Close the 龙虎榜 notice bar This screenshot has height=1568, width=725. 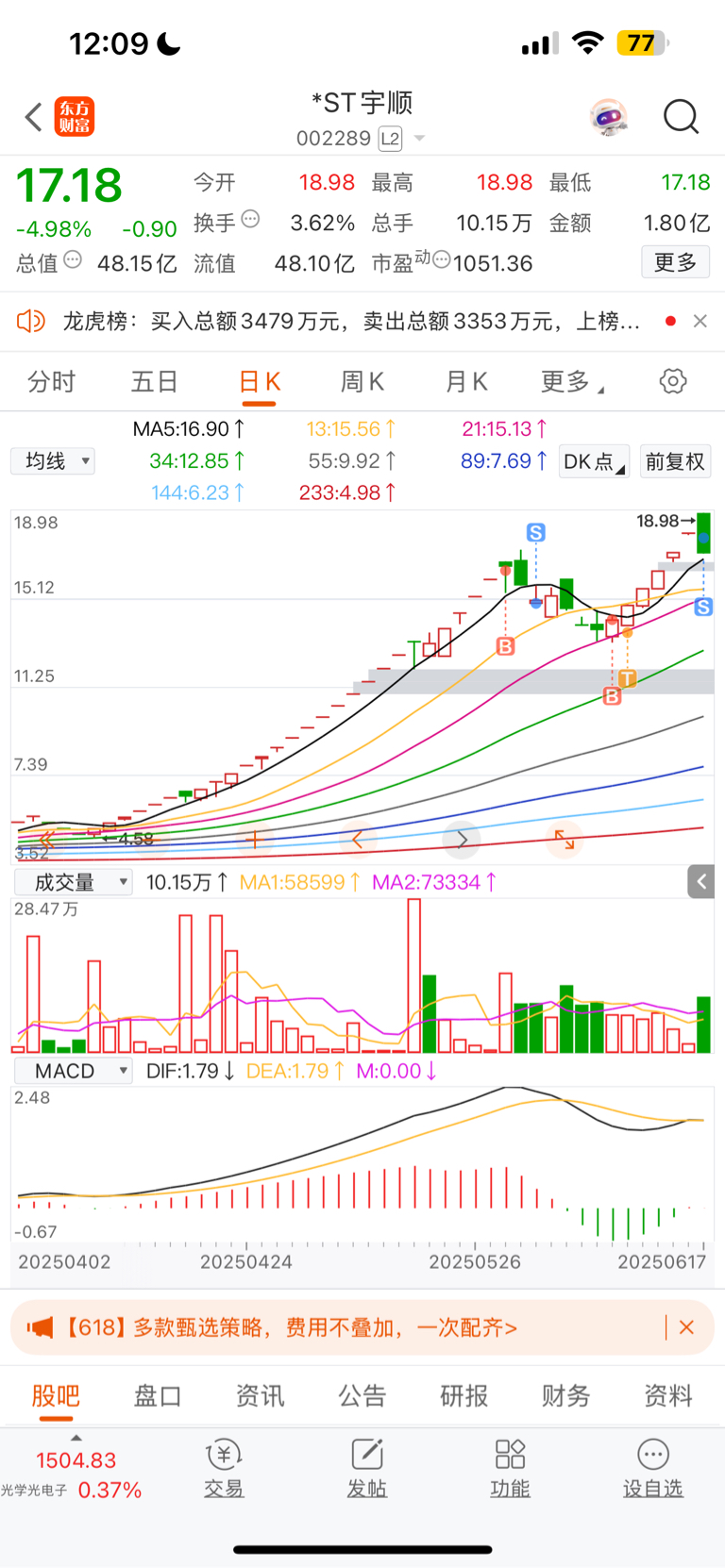click(x=700, y=321)
